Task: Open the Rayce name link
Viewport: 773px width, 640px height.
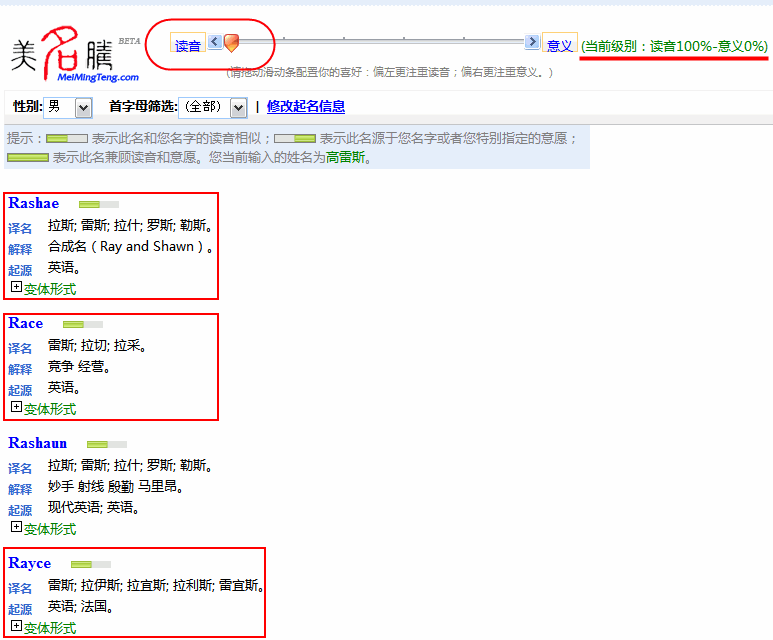Action: 30,563
